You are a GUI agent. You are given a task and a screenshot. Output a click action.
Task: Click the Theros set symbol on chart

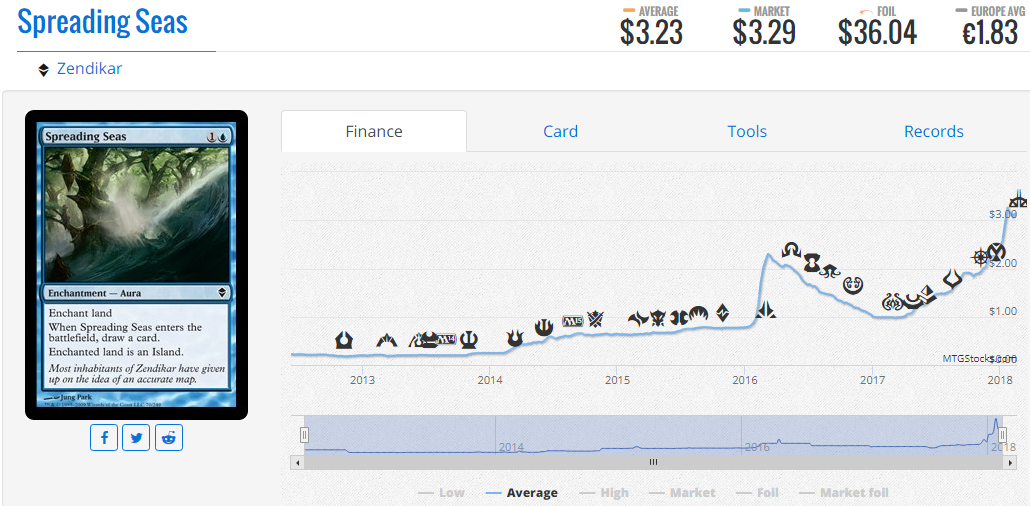[x=469, y=339]
